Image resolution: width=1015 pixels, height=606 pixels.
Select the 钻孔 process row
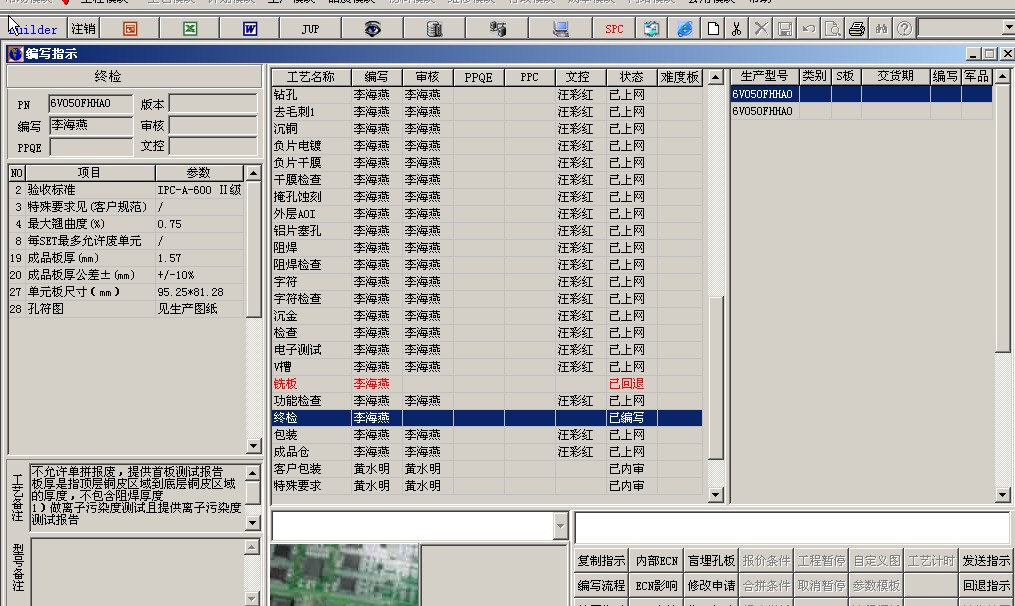487,95
